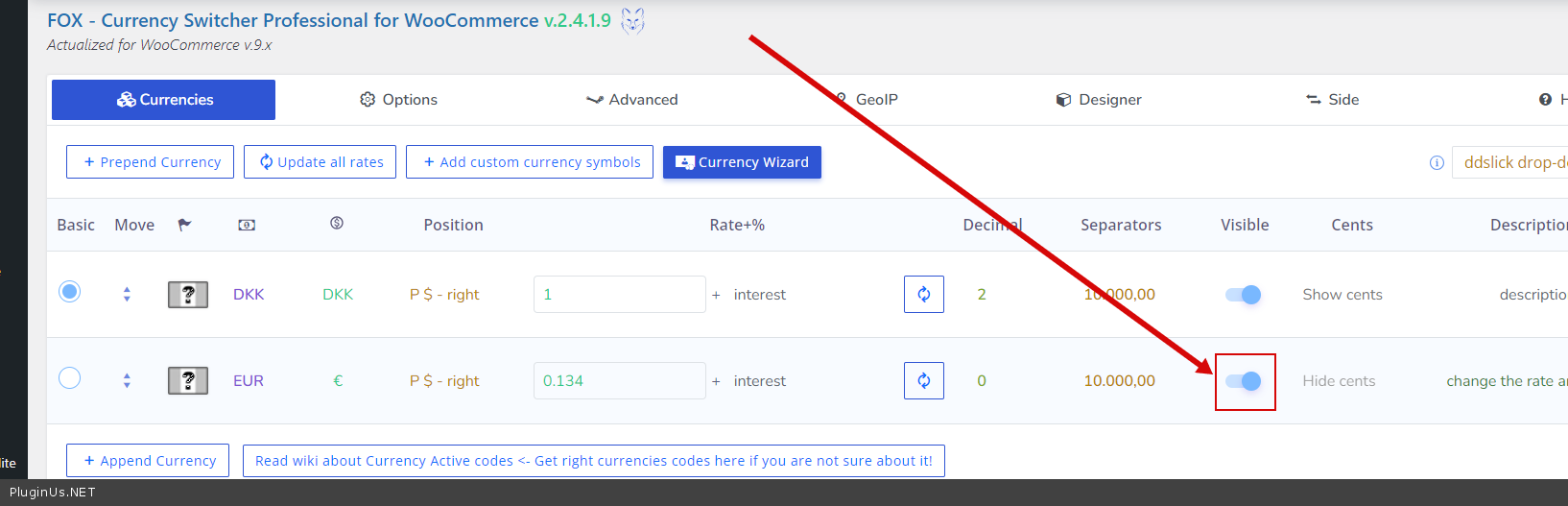The image size is (1568, 506).
Task: Select EUR as basic currency radio
Action: coord(69,377)
